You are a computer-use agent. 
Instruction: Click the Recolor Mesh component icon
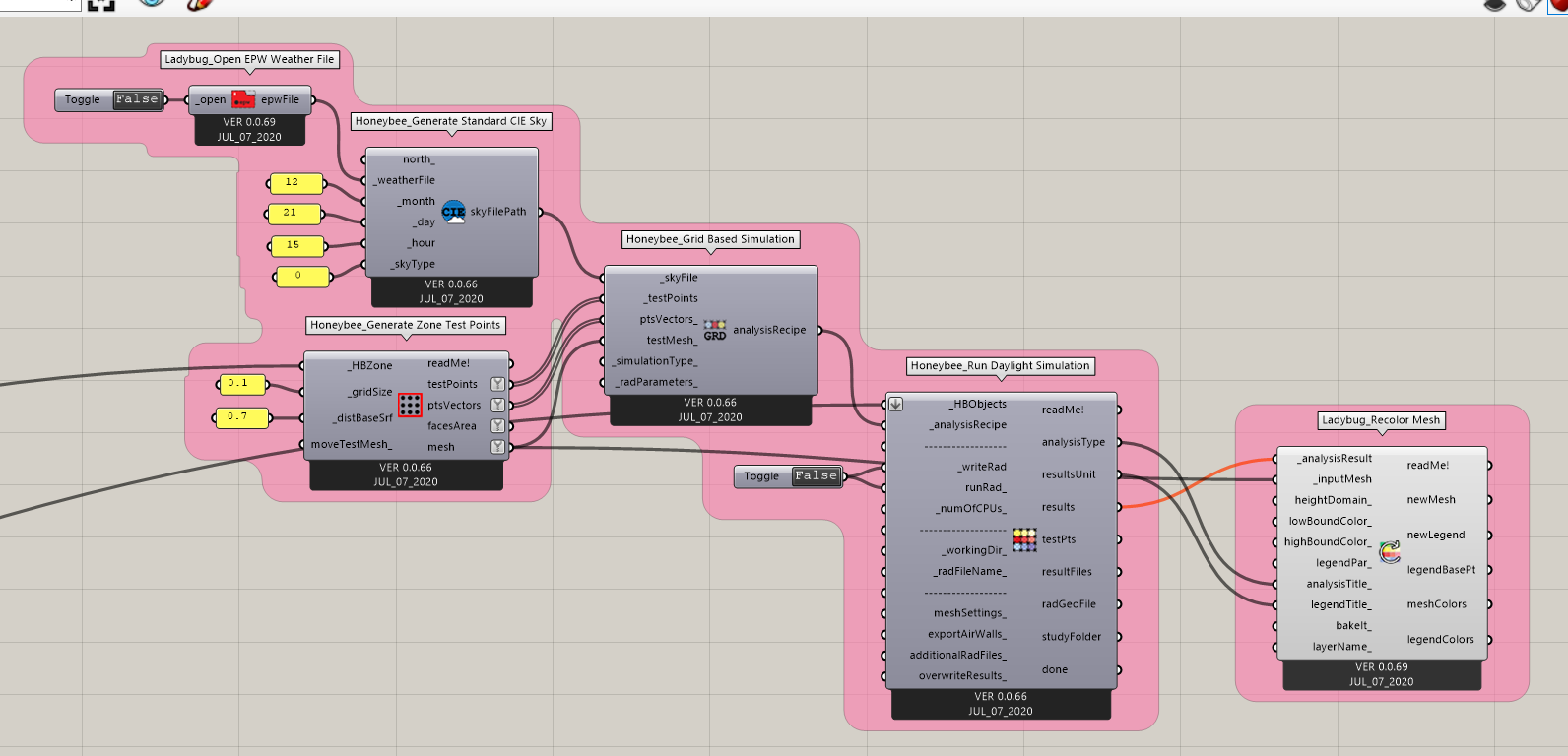[1390, 552]
